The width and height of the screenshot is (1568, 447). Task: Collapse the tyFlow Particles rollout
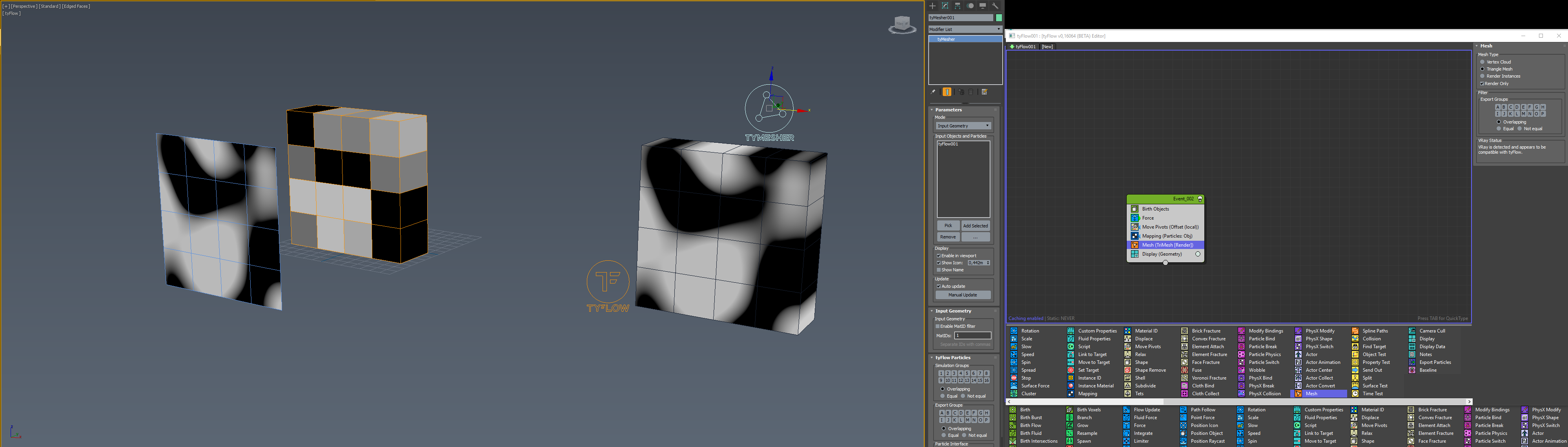pos(952,358)
